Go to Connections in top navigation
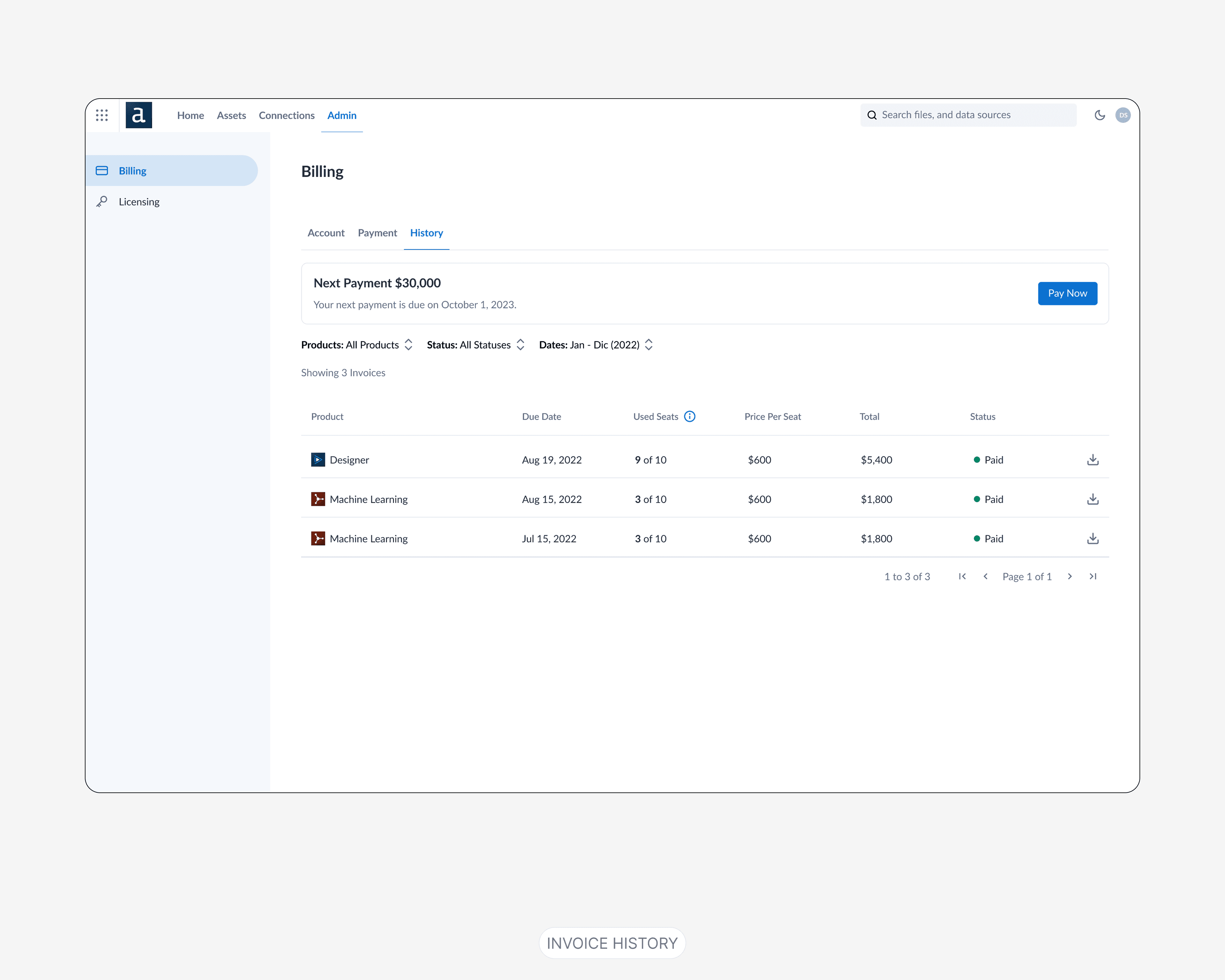Viewport: 1225px width, 980px height. pyautogui.click(x=286, y=115)
